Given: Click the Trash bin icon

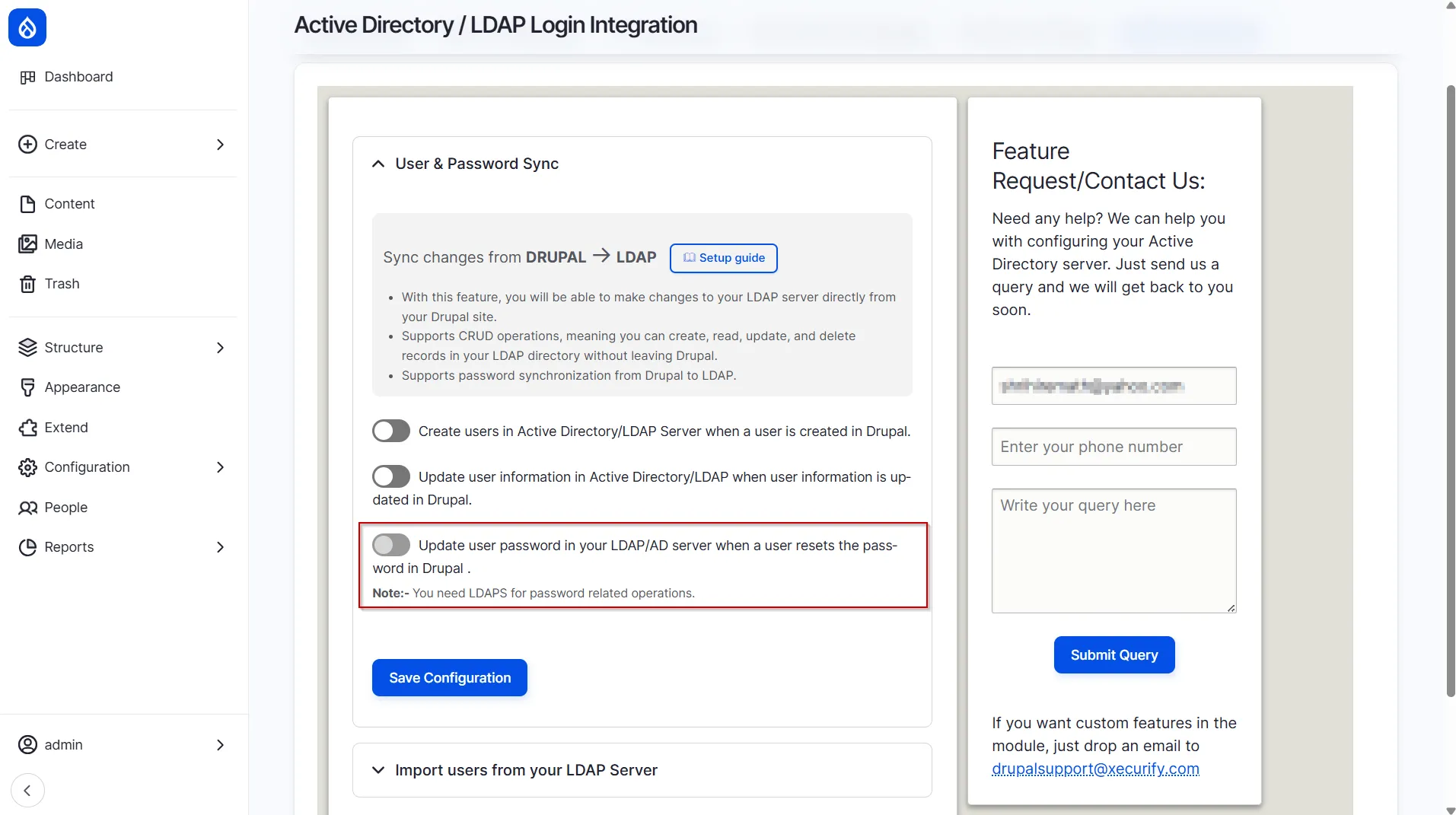Looking at the screenshot, I should [x=27, y=284].
